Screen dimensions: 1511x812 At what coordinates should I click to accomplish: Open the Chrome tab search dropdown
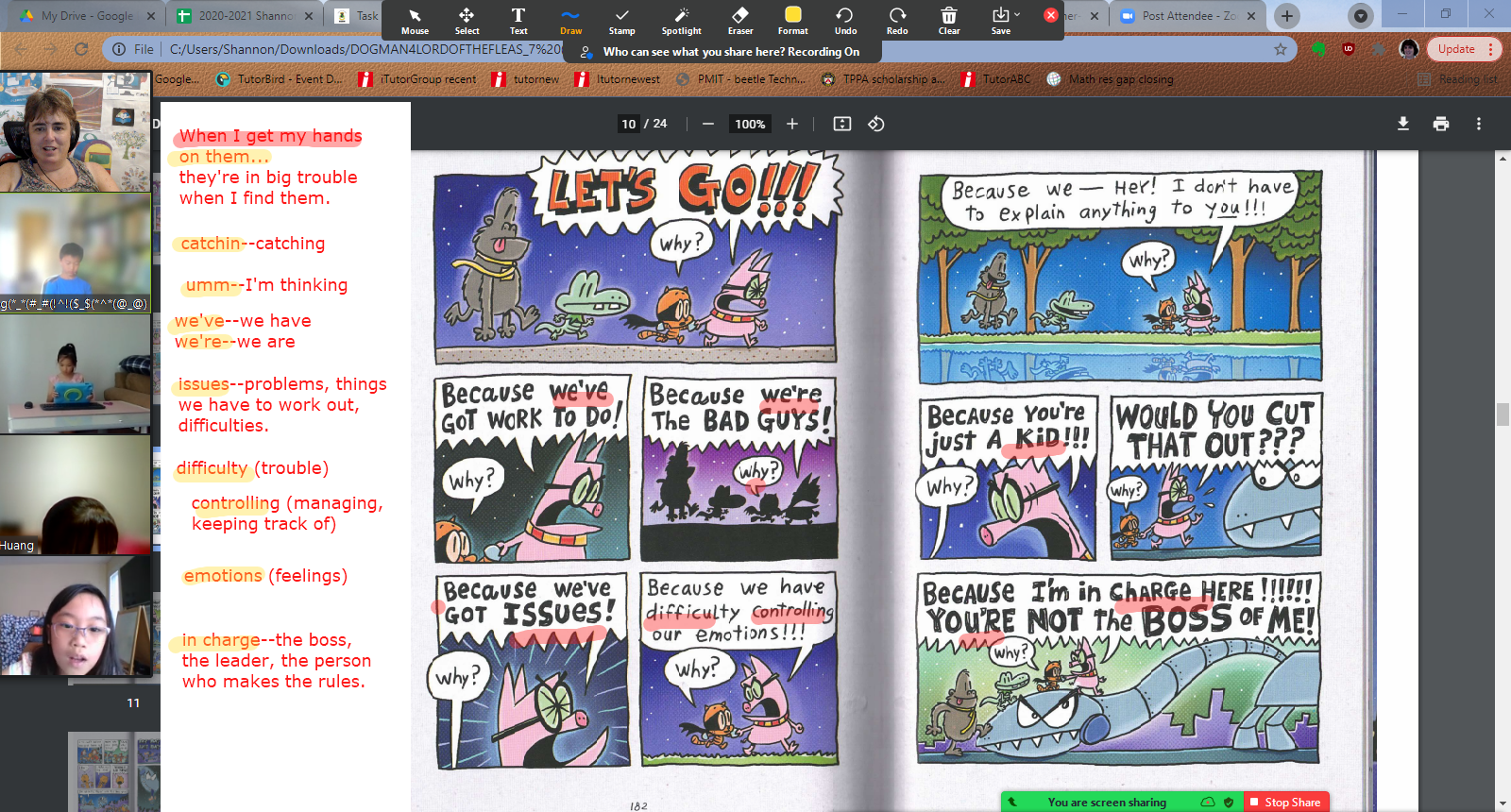tap(1361, 16)
